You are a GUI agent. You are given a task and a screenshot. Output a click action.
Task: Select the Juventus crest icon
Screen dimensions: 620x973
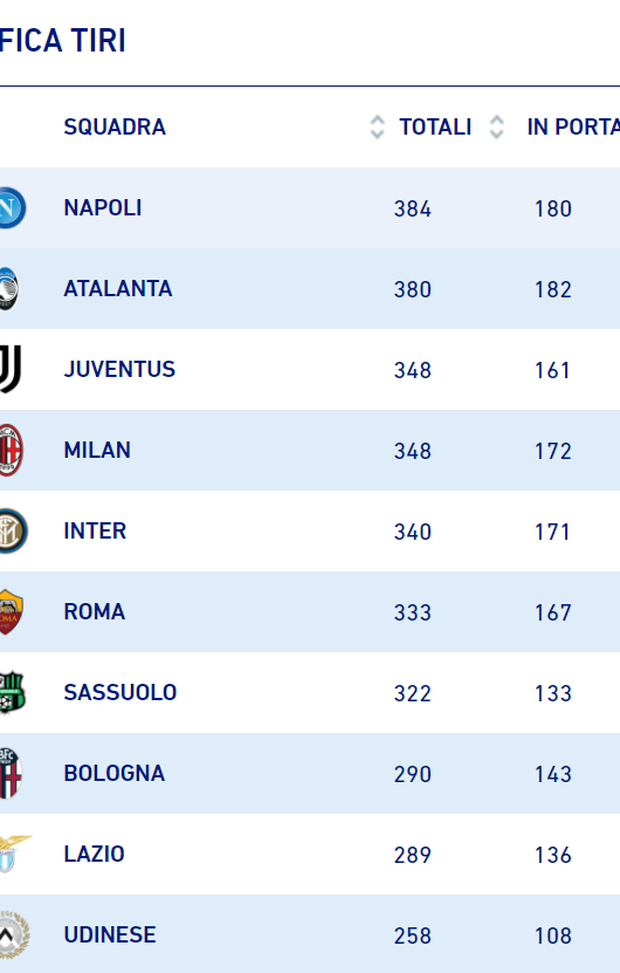coord(10,369)
